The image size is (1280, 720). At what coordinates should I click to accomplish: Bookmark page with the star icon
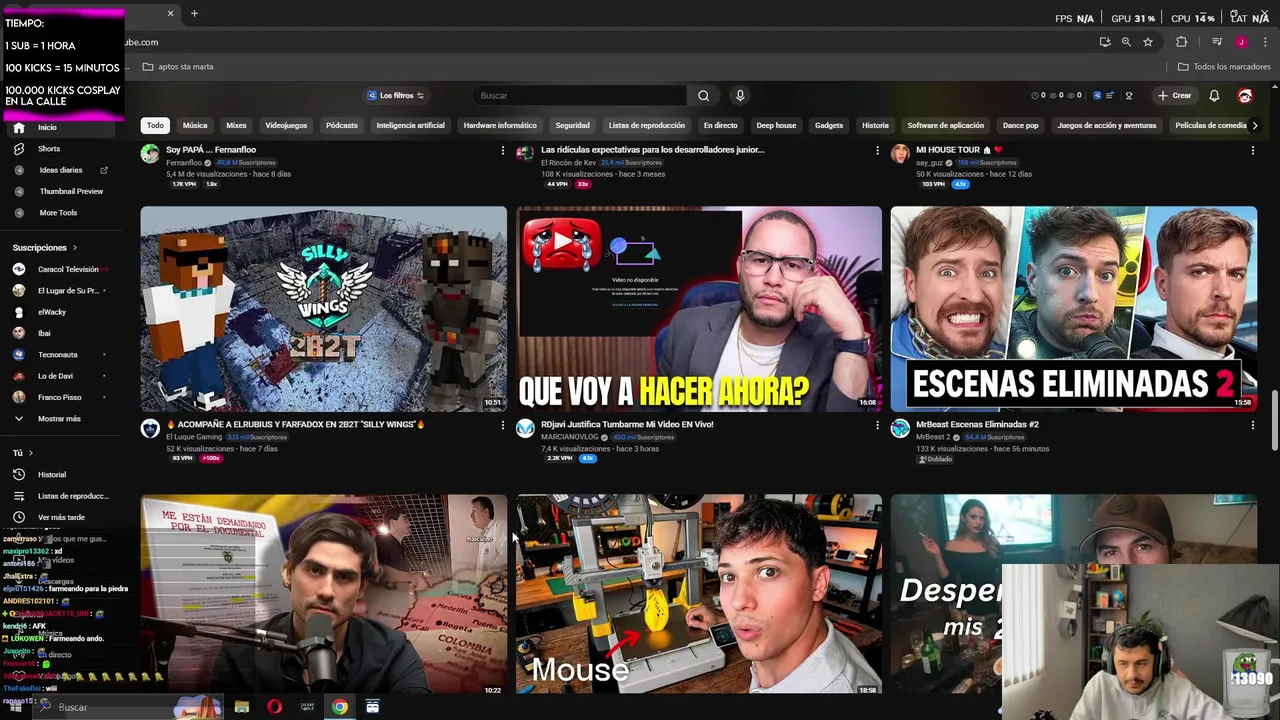point(1148,42)
